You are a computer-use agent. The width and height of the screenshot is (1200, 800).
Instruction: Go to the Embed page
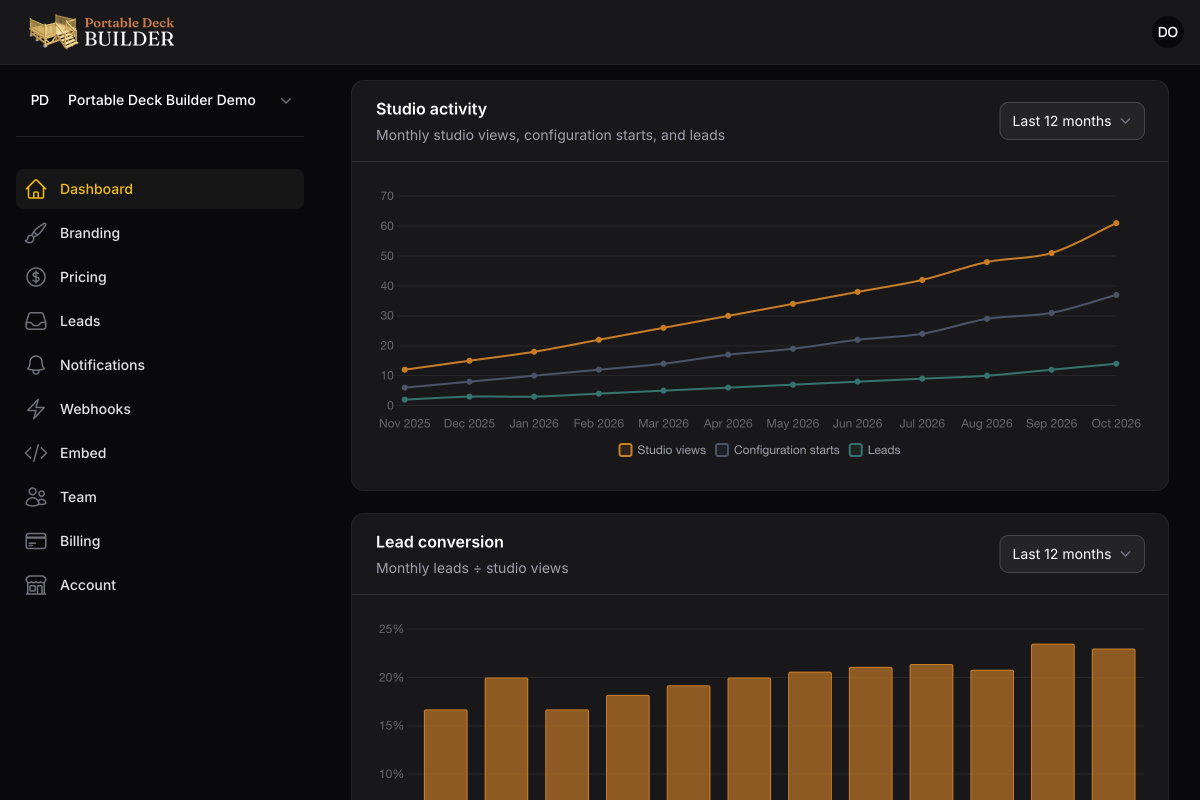click(160, 453)
